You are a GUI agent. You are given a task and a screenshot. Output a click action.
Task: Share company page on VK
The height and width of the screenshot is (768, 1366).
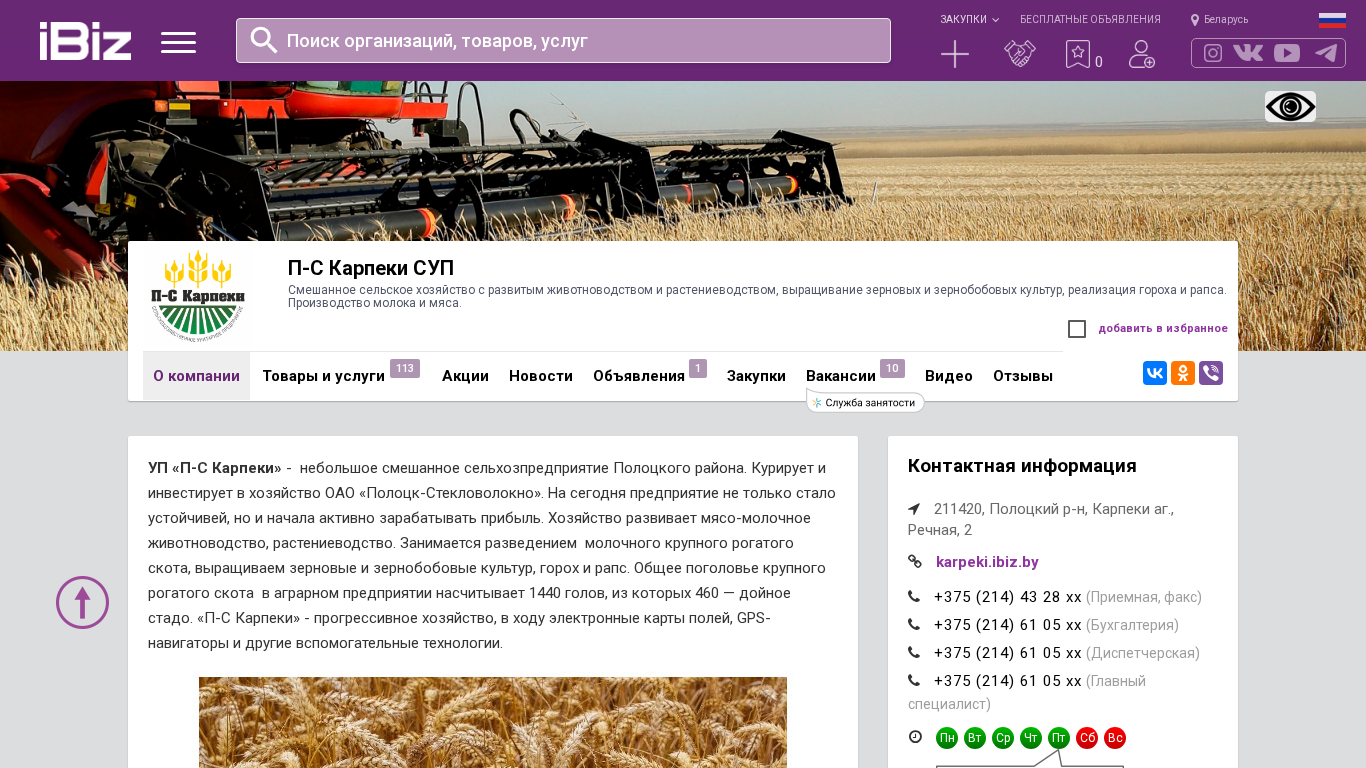[x=1155, y=373]
